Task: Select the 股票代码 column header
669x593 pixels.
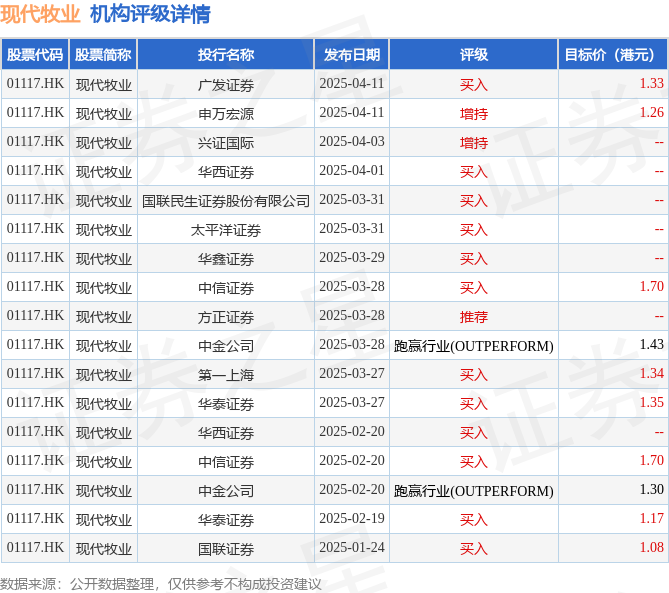Action: tap(35, 55)
